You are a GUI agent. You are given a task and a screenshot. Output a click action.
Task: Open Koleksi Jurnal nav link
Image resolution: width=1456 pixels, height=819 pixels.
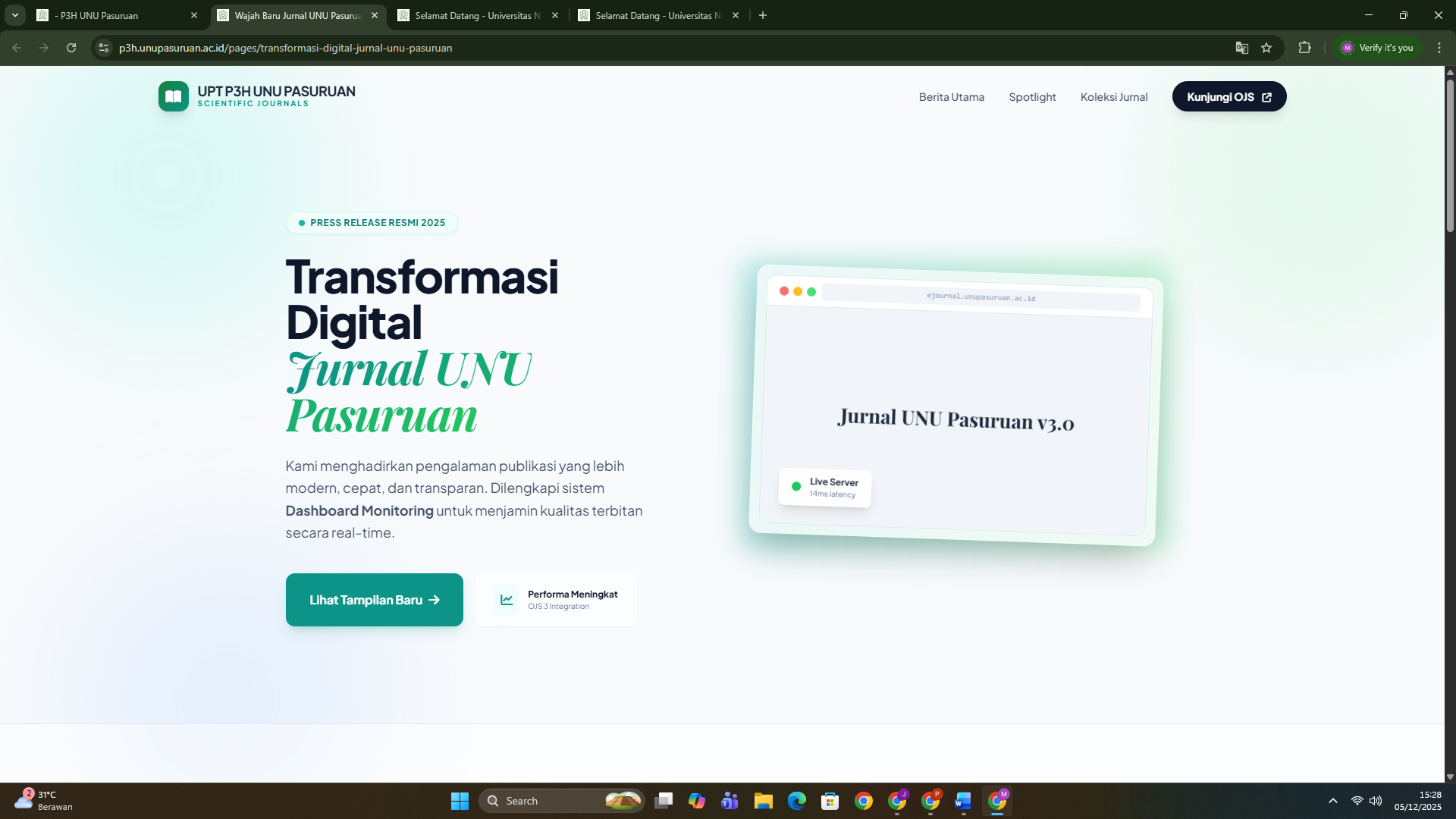point(1114,97)
